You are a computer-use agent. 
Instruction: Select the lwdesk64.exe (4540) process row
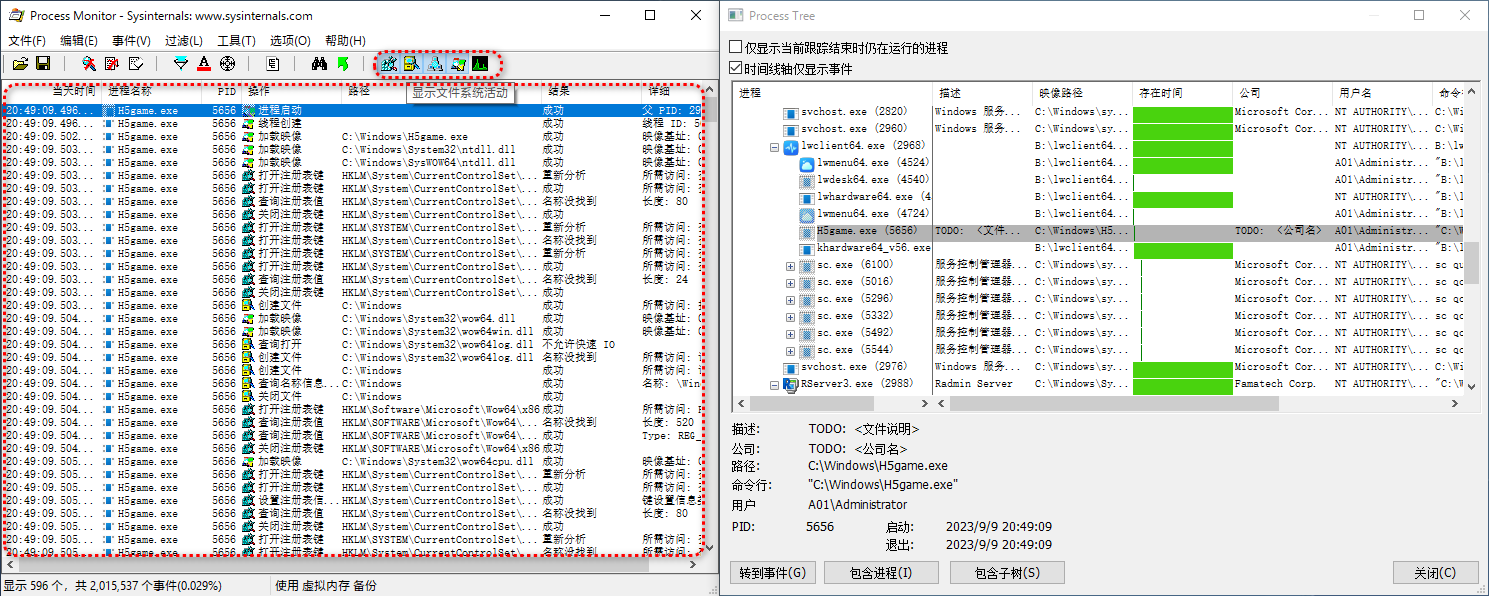(x=1098, y=180)
